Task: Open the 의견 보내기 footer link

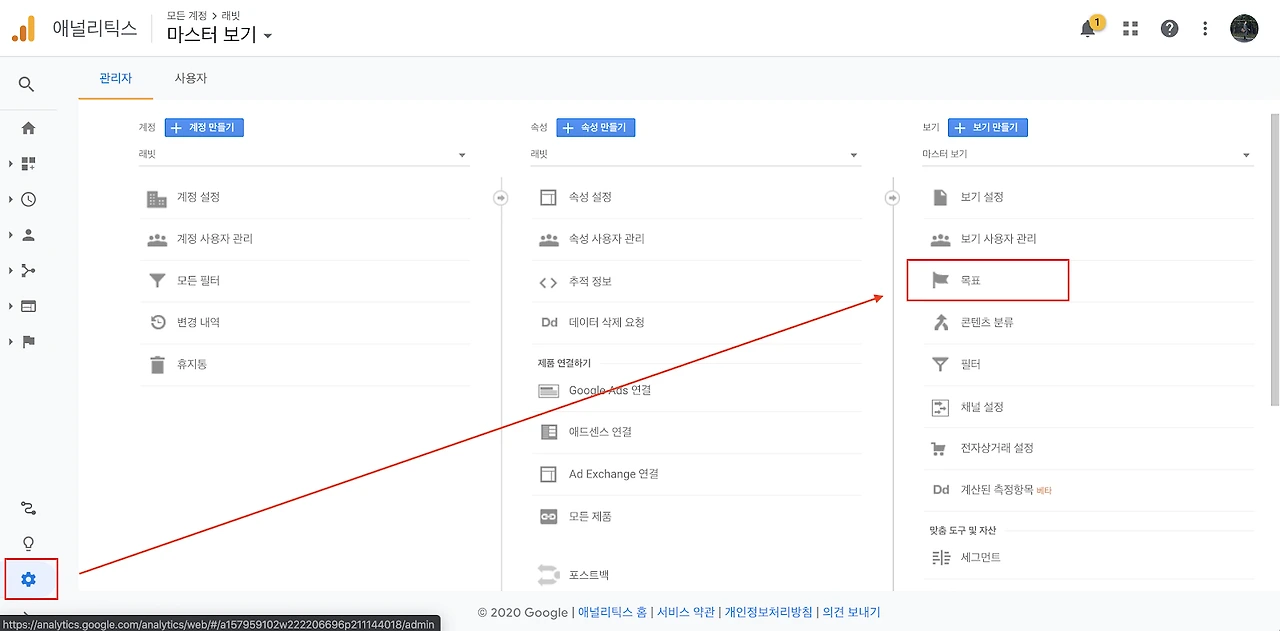Action: pos(851,612)
